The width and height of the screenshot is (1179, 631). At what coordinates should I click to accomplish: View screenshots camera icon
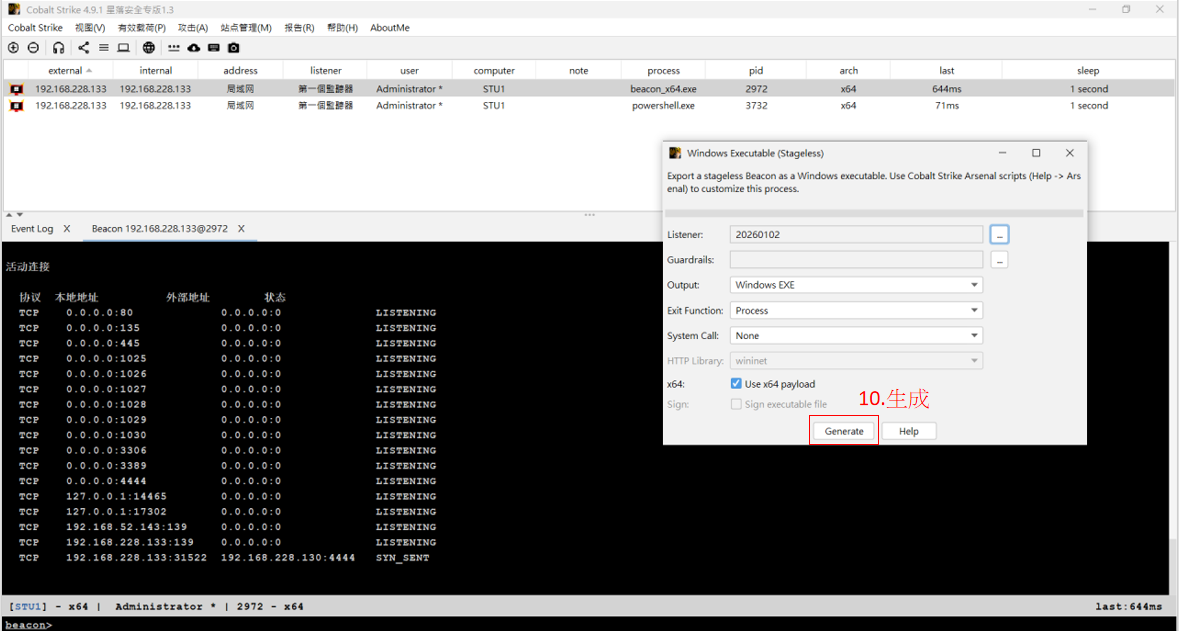click(234, 48)
